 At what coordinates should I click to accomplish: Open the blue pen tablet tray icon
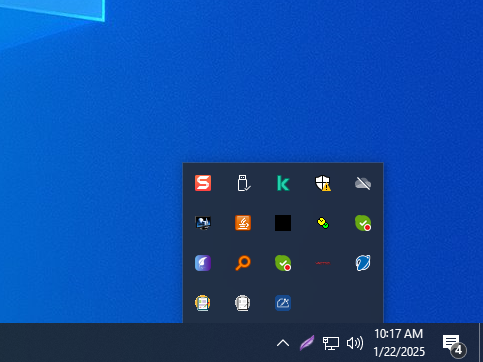pyautogui.click(x=283, y=303)
